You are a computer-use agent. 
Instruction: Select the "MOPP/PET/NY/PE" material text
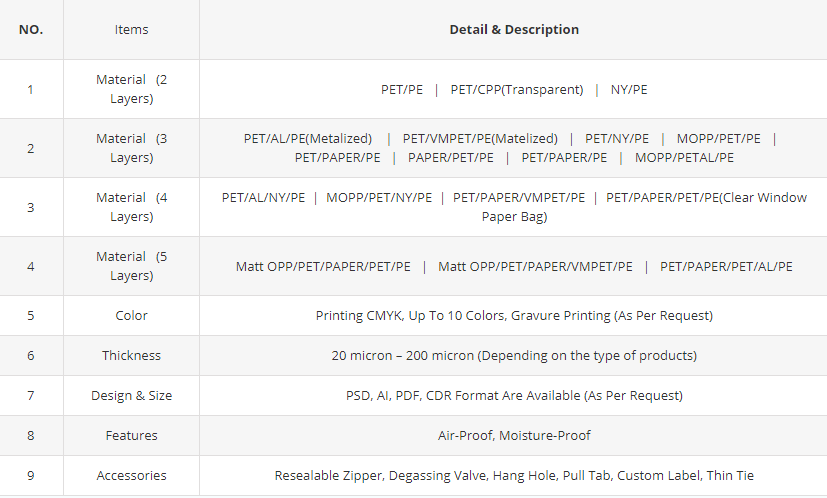pyautogui.click(x=379, y=197)
